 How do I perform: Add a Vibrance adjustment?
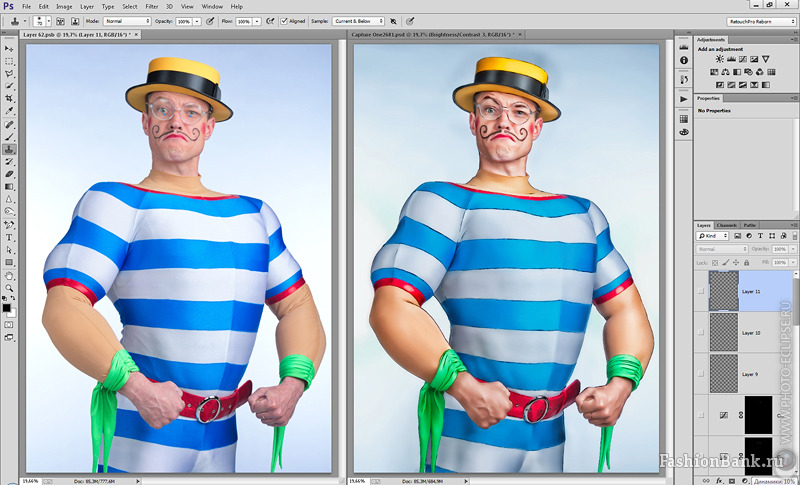[x=765, y=59]
